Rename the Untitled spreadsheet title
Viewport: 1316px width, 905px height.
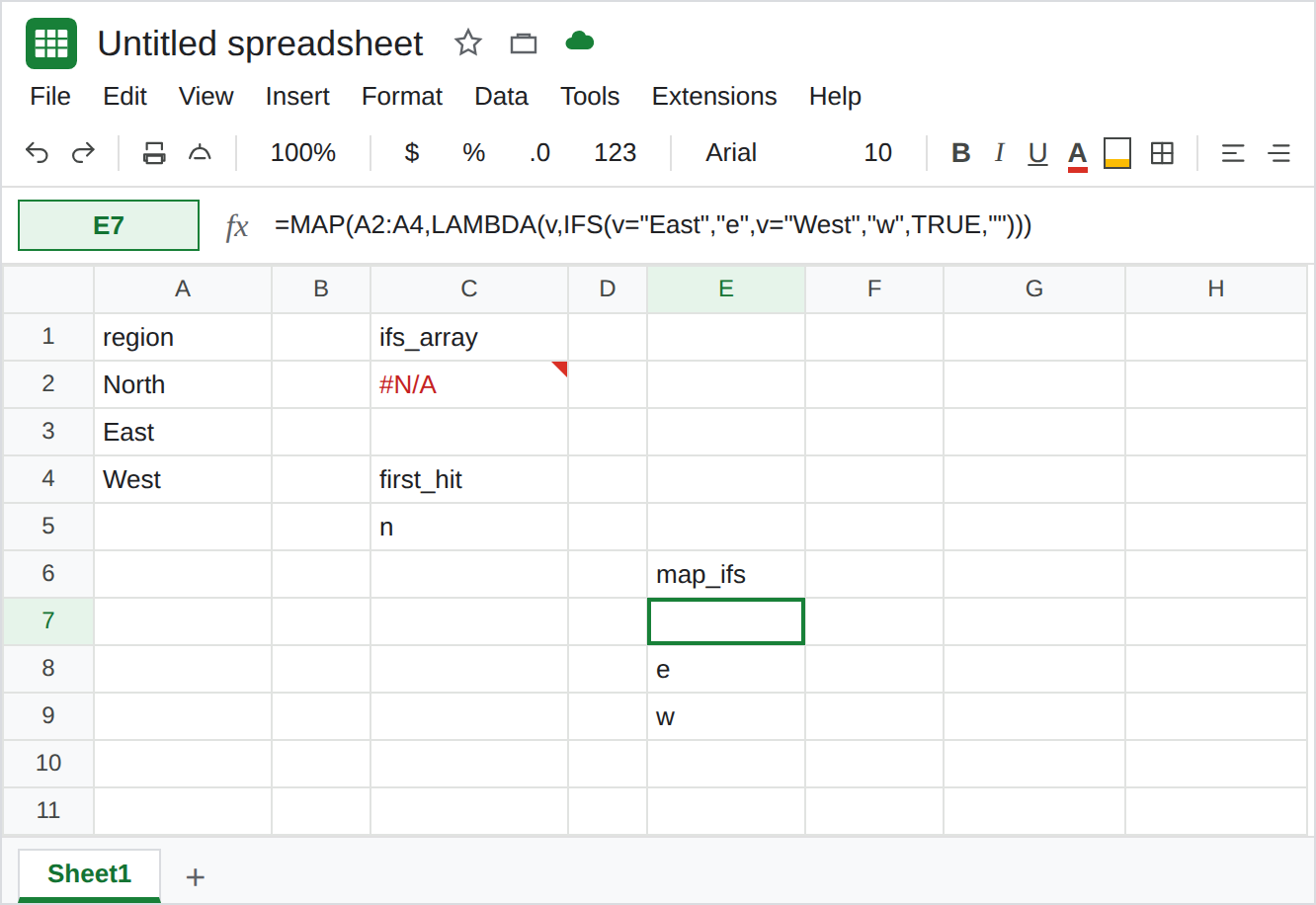tap(261, 43)
